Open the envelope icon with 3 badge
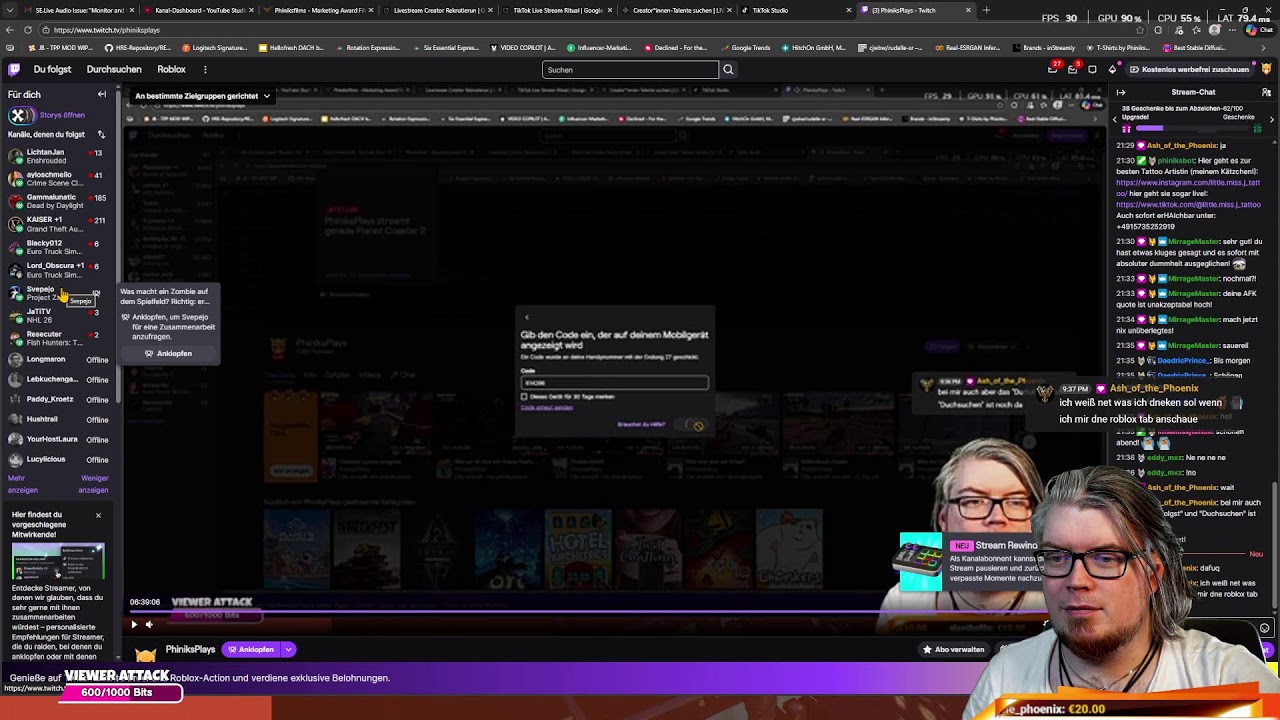Screen dimensions: 1280x720 click(x=1072, y=69)
